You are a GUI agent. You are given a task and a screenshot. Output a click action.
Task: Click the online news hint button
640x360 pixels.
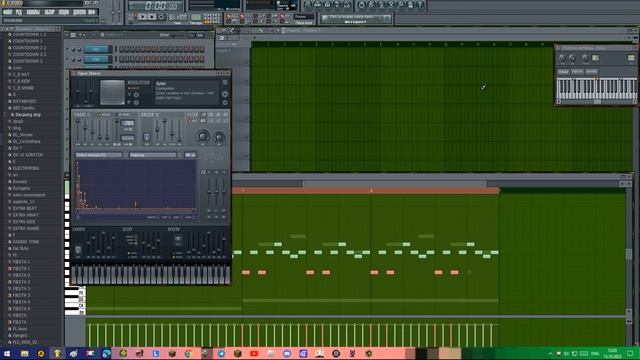pyautogui.click(x=356, y=19)
